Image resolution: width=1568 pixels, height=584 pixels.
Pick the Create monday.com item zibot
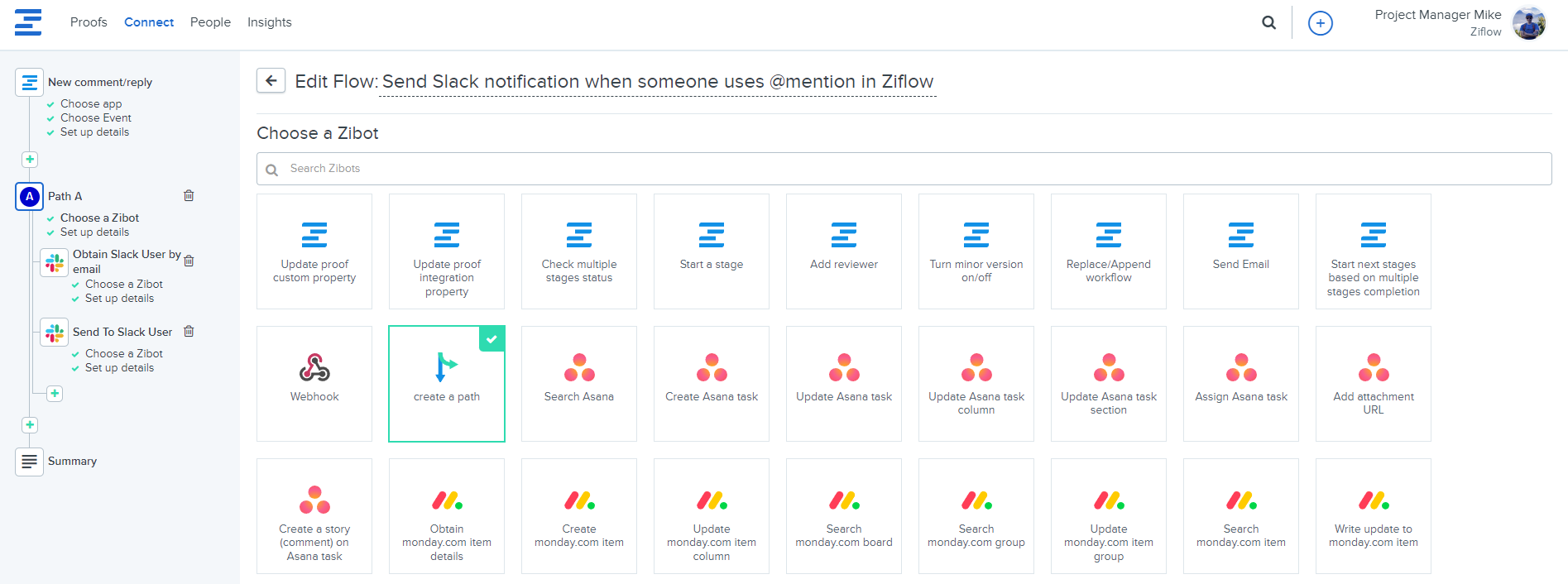[x=579, y=515]
